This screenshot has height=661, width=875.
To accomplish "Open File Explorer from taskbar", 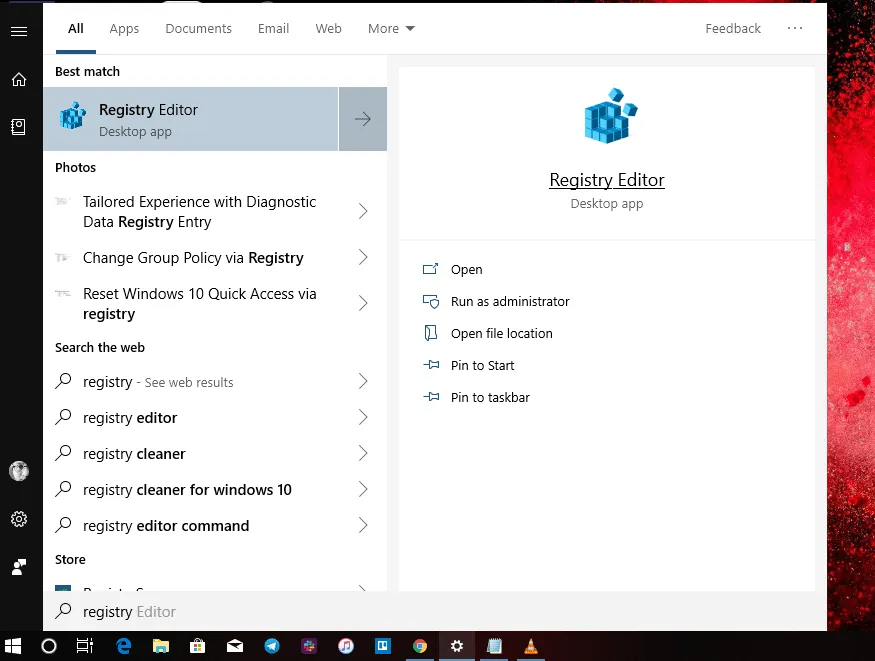I will tap(161, 646).
